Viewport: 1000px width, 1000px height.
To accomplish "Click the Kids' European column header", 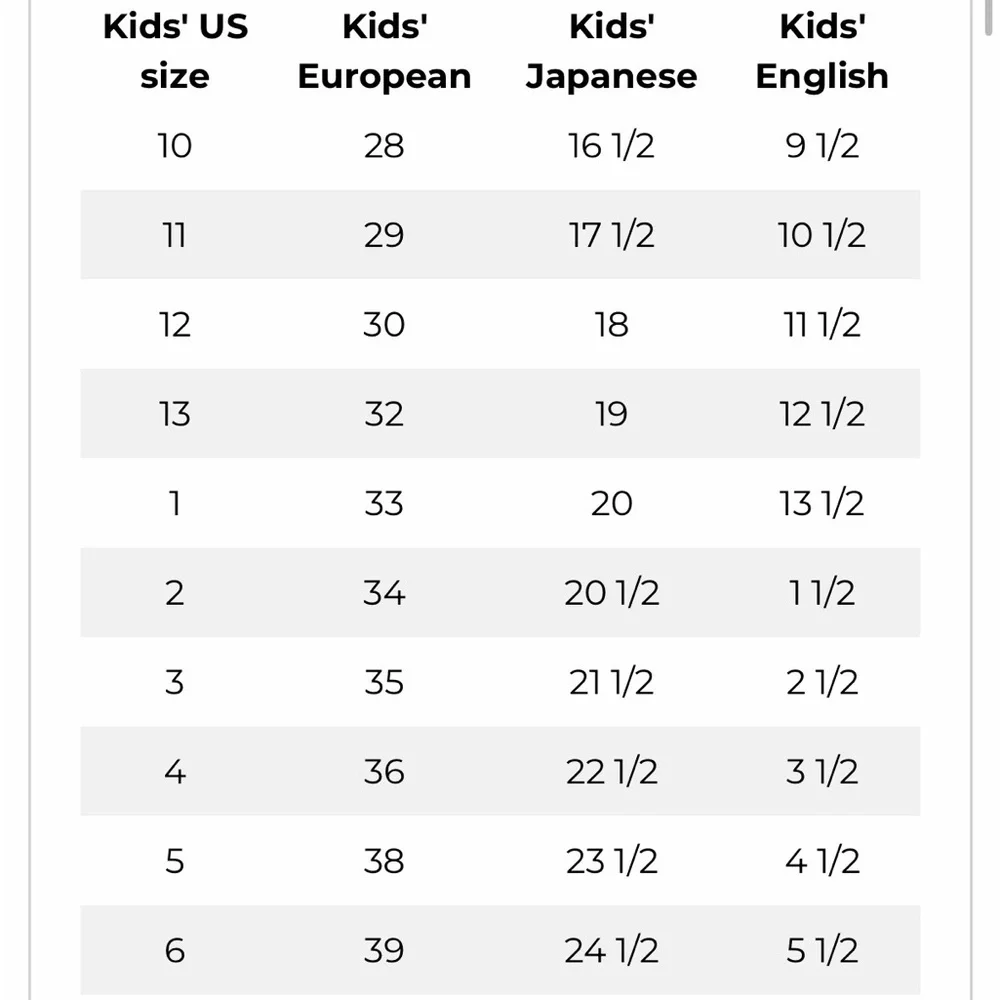I will coord(384,51).
